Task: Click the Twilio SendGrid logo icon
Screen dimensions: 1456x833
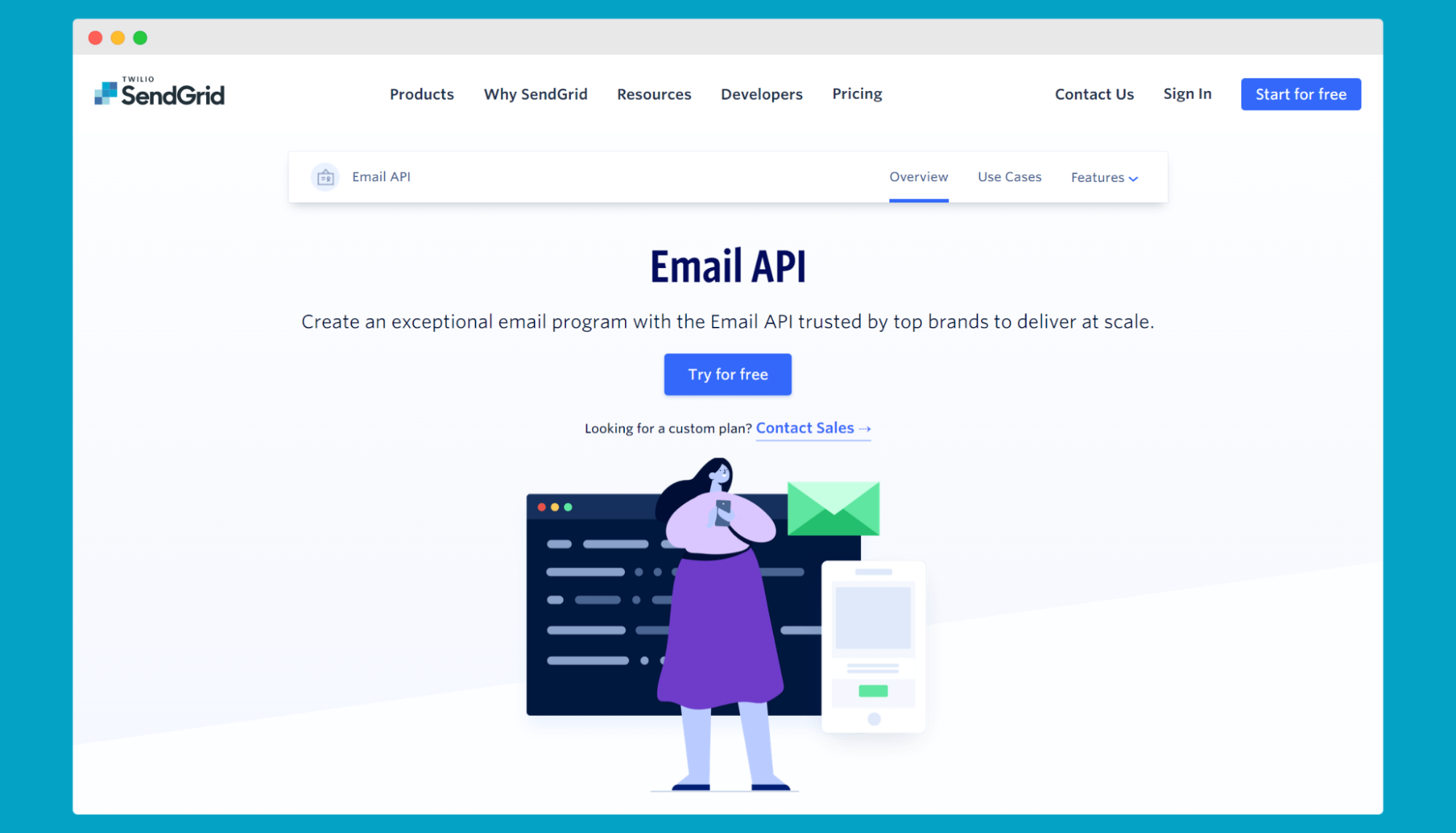Action: (103, 93)
